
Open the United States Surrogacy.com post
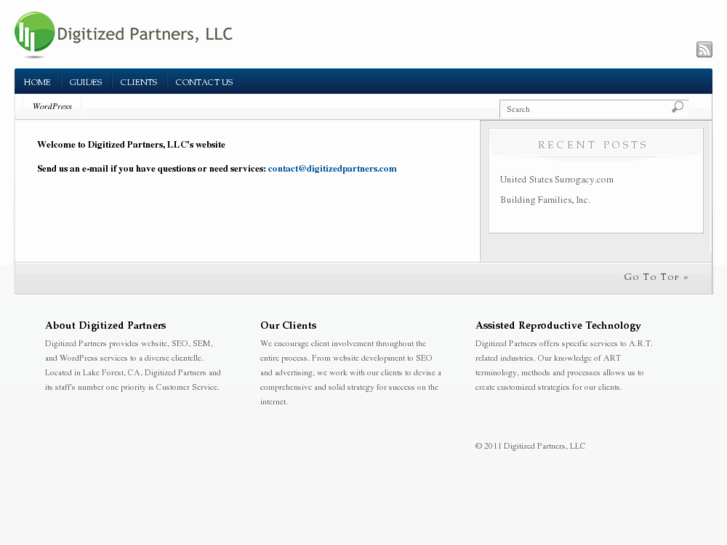(x=556, y=180)
